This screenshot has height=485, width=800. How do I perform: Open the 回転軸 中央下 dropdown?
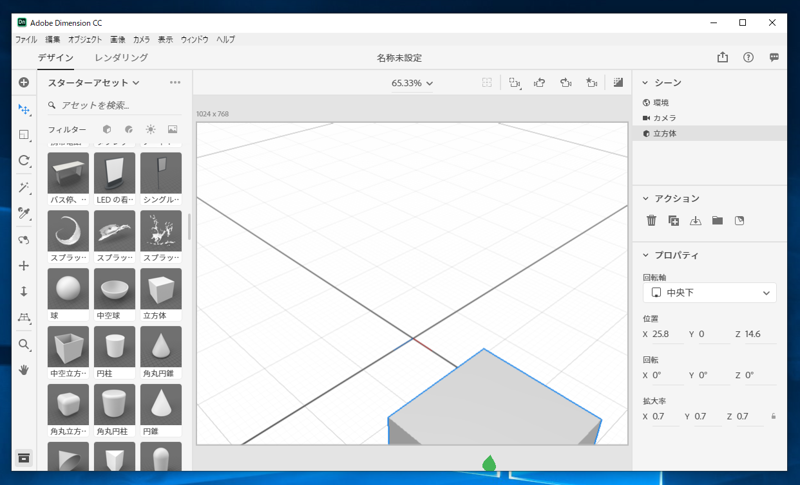click(710, 293)
